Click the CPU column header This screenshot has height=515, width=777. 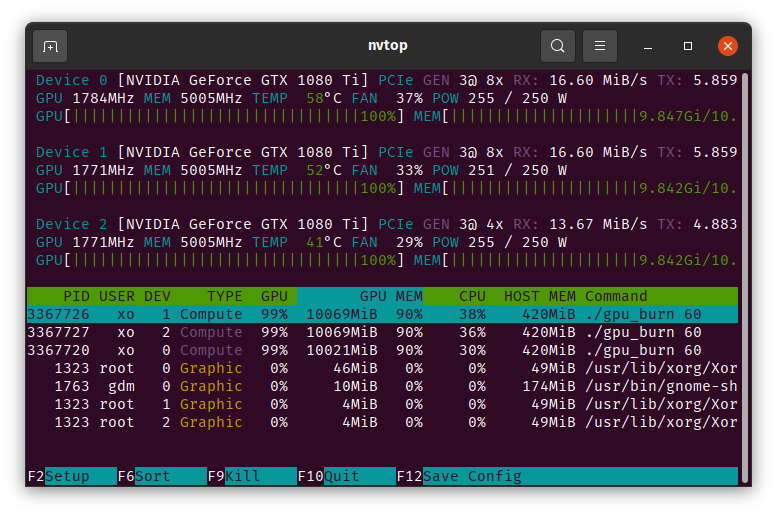point(472,296)
